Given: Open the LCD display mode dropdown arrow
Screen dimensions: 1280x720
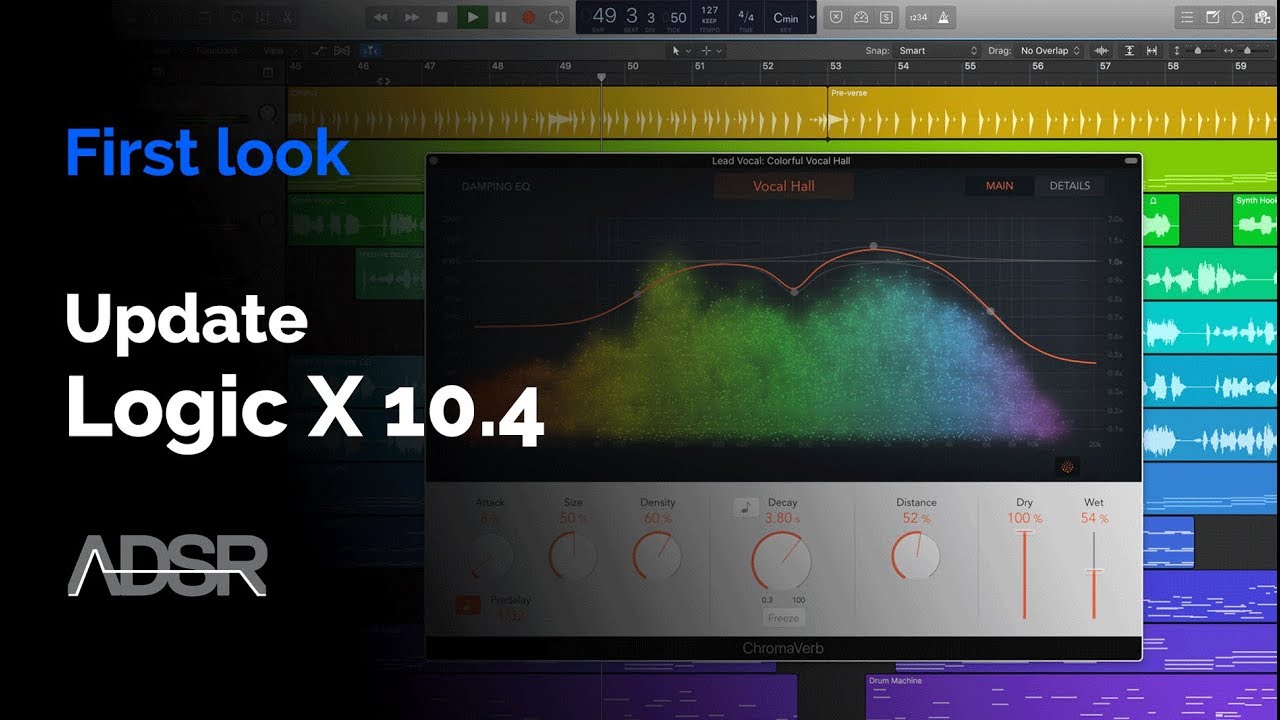Looking at the screenshot, I should pos(811,17).
